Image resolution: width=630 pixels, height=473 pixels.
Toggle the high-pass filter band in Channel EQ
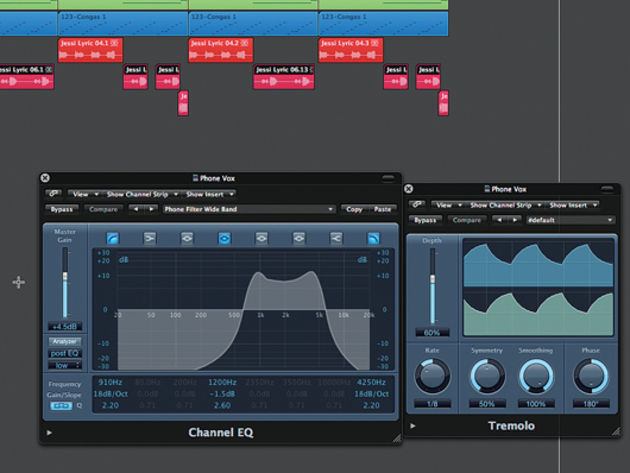coord(112,239)
